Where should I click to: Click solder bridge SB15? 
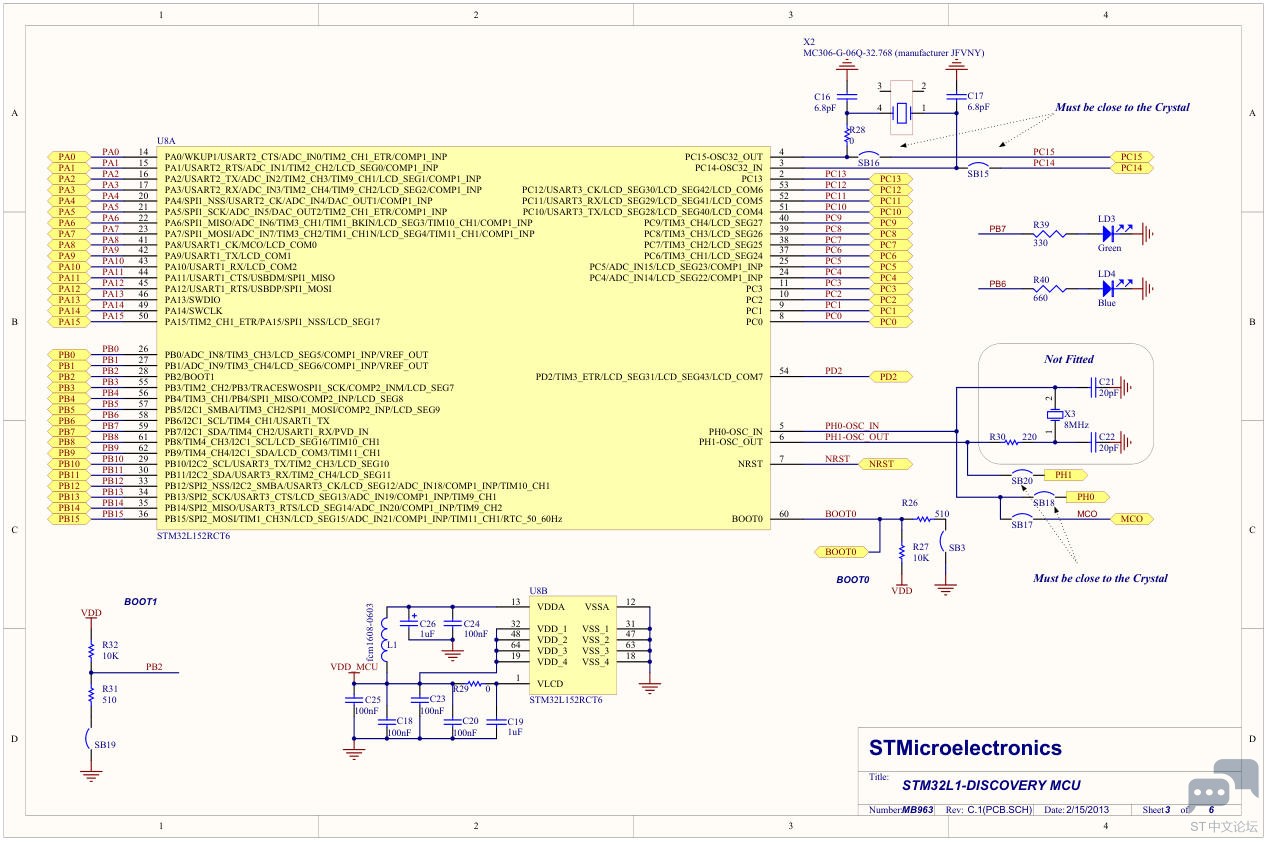[977, 168]
